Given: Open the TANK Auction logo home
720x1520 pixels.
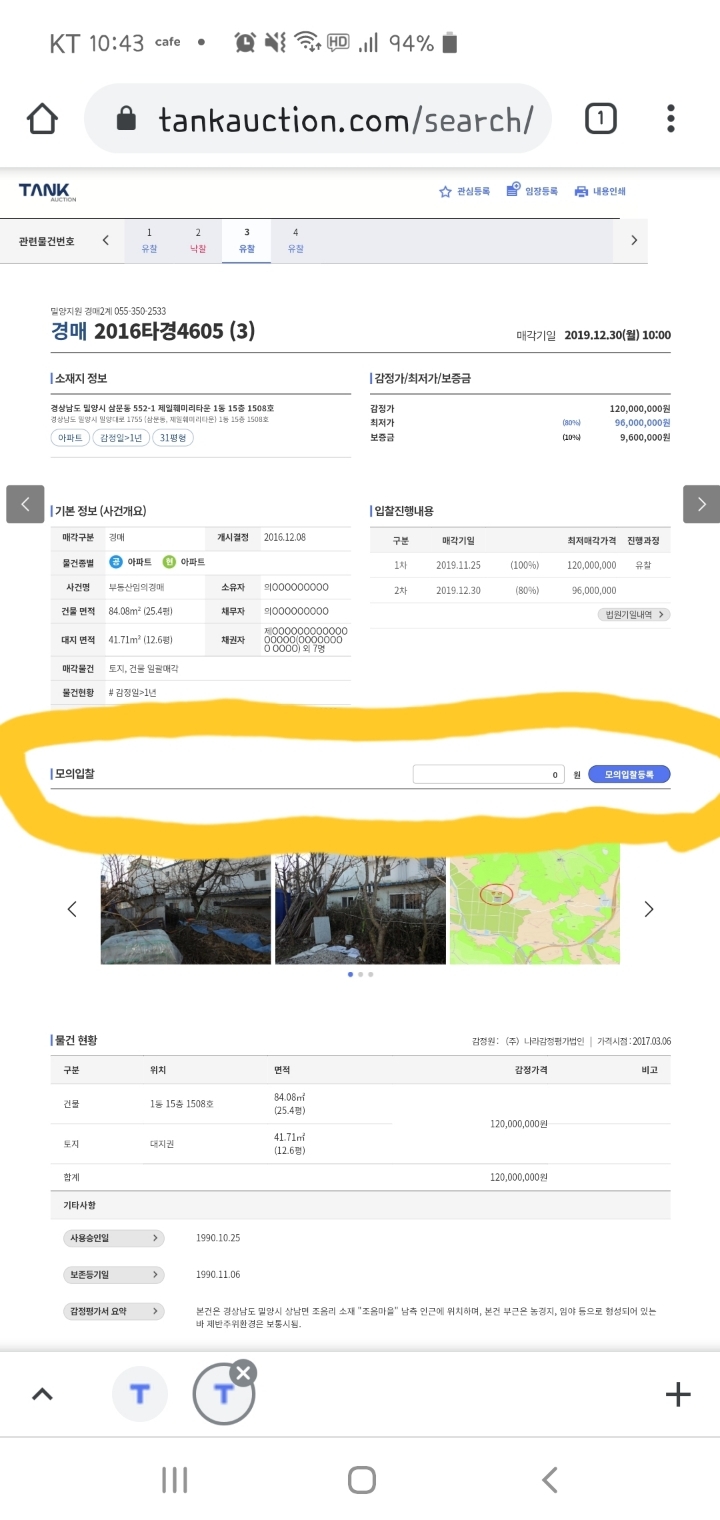Looking at the screenshot, I should [47, 192].
